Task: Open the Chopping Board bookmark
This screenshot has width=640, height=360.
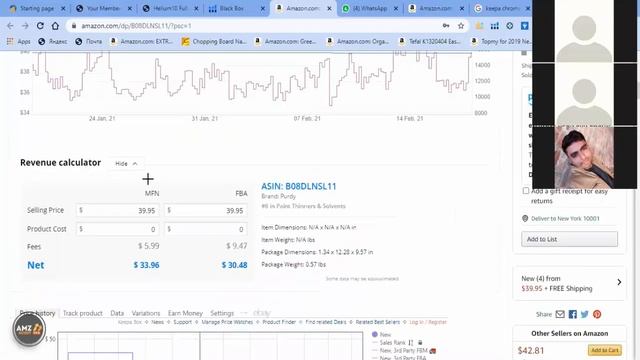Action: point(215,41)
